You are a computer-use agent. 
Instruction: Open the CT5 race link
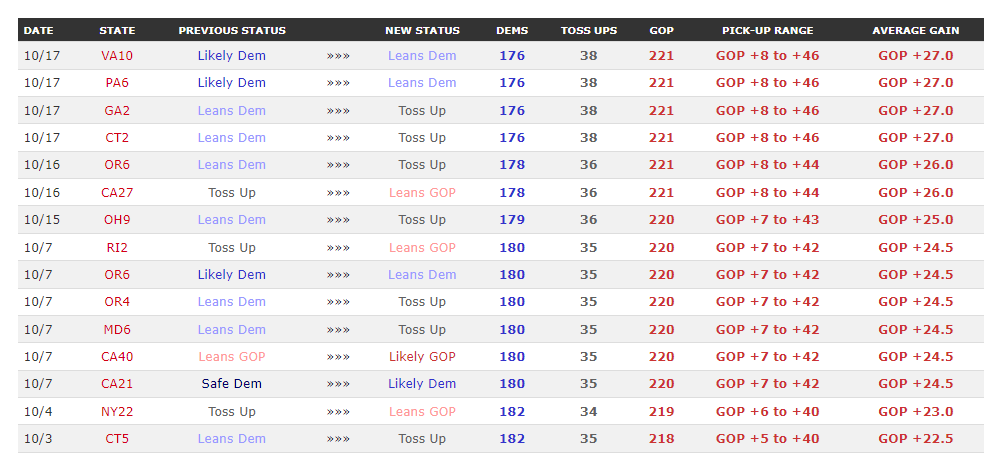tap(117, 439)
